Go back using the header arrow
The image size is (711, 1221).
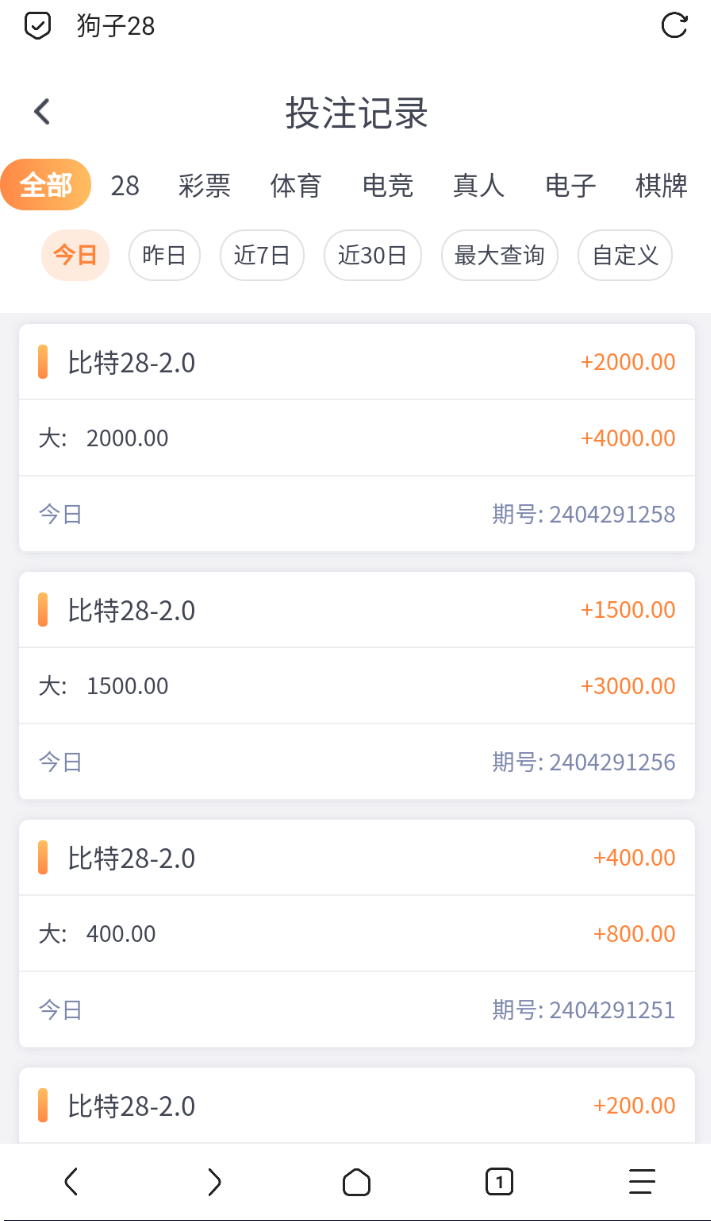click(x=42, y=112)
